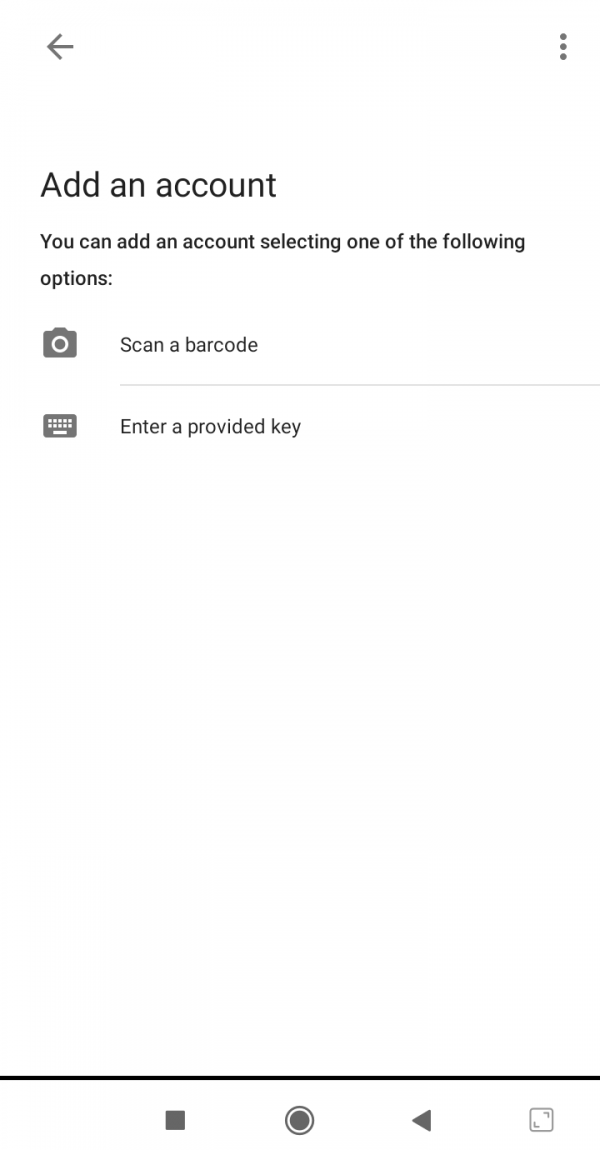Click the word "Enter" in the second option
The height and width of the screenshot is (1150, 600).
point(143,427)
